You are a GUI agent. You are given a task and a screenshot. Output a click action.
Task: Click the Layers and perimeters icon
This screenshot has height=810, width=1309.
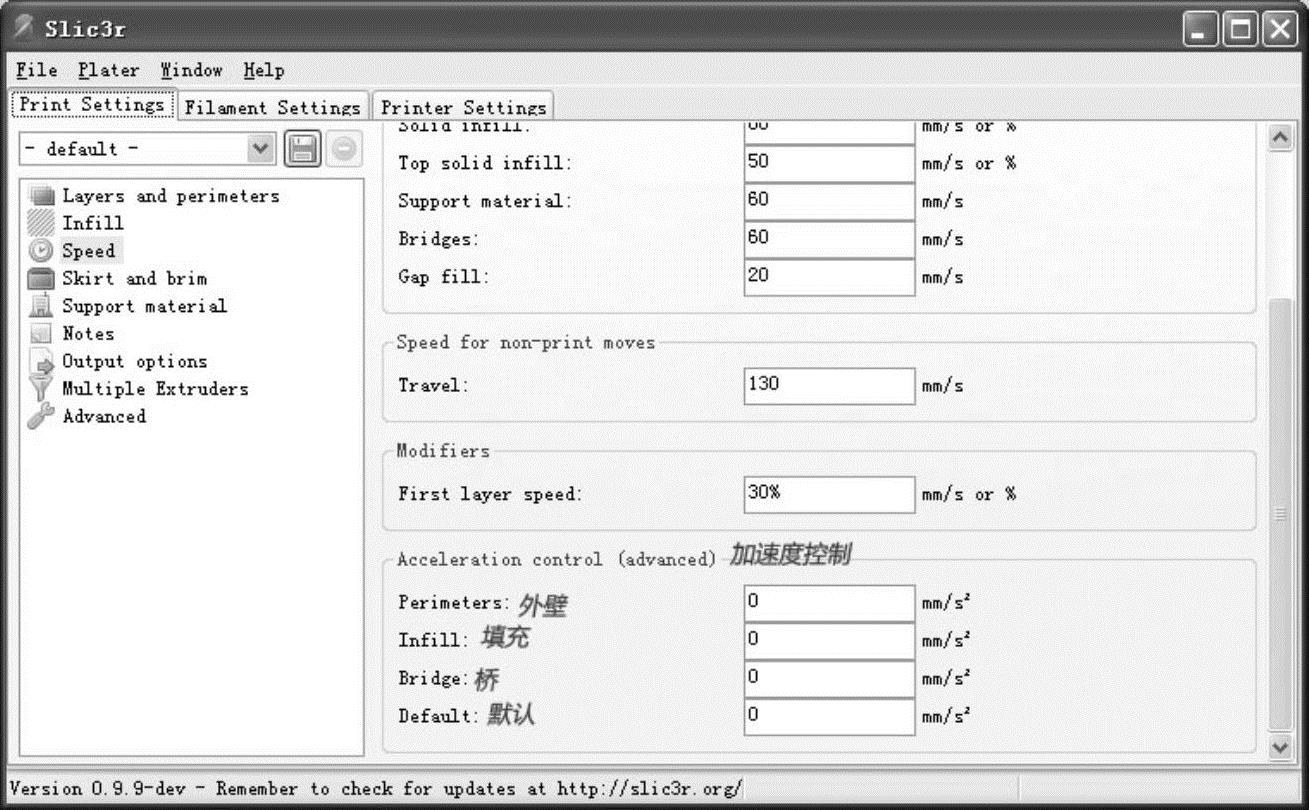point(41,196)
